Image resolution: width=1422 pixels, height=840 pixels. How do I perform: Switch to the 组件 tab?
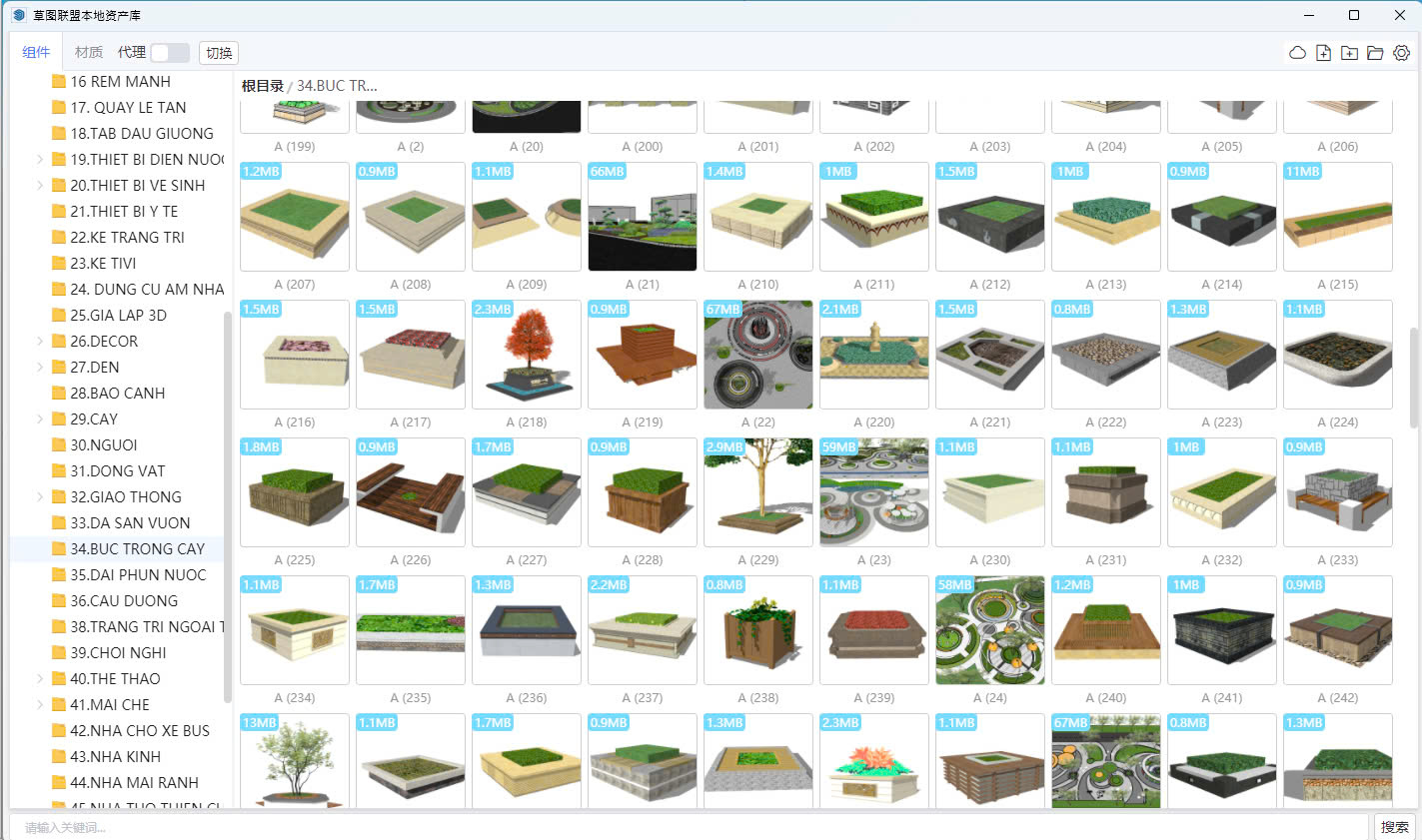pos(36,52)
